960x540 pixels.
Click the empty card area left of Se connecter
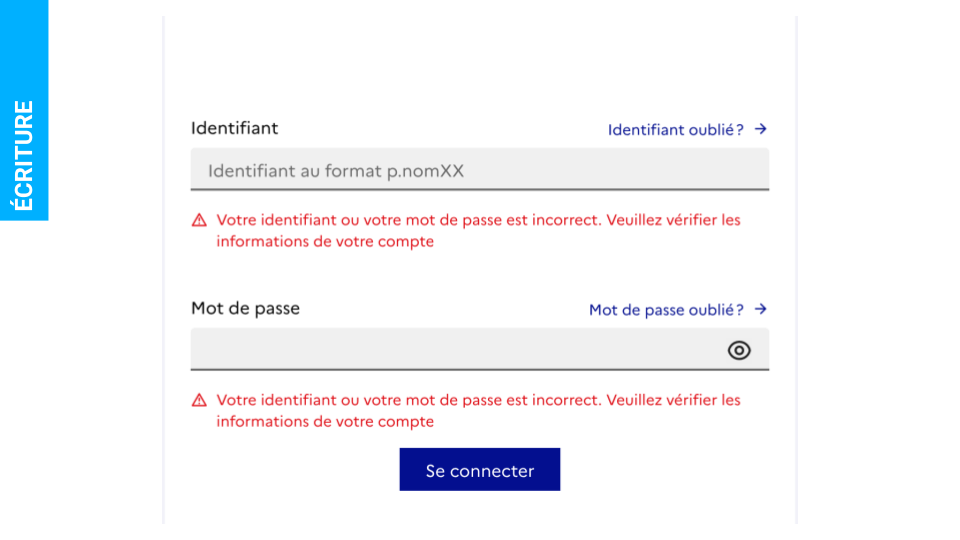pos(290,470)
